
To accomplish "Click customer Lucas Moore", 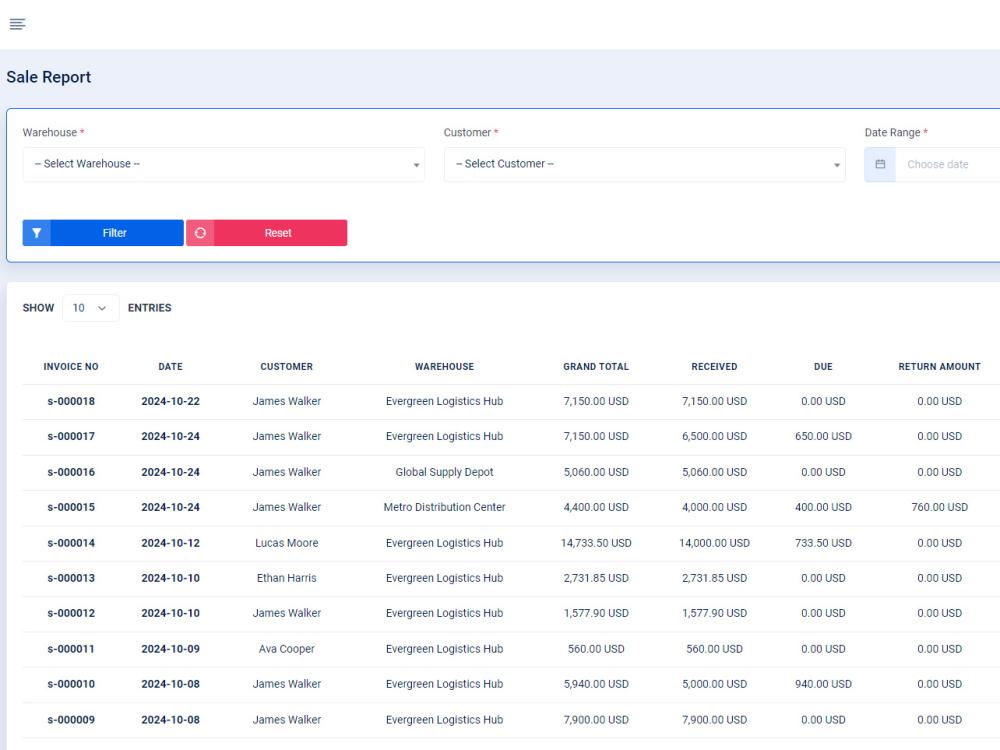I will click(286, 543).
